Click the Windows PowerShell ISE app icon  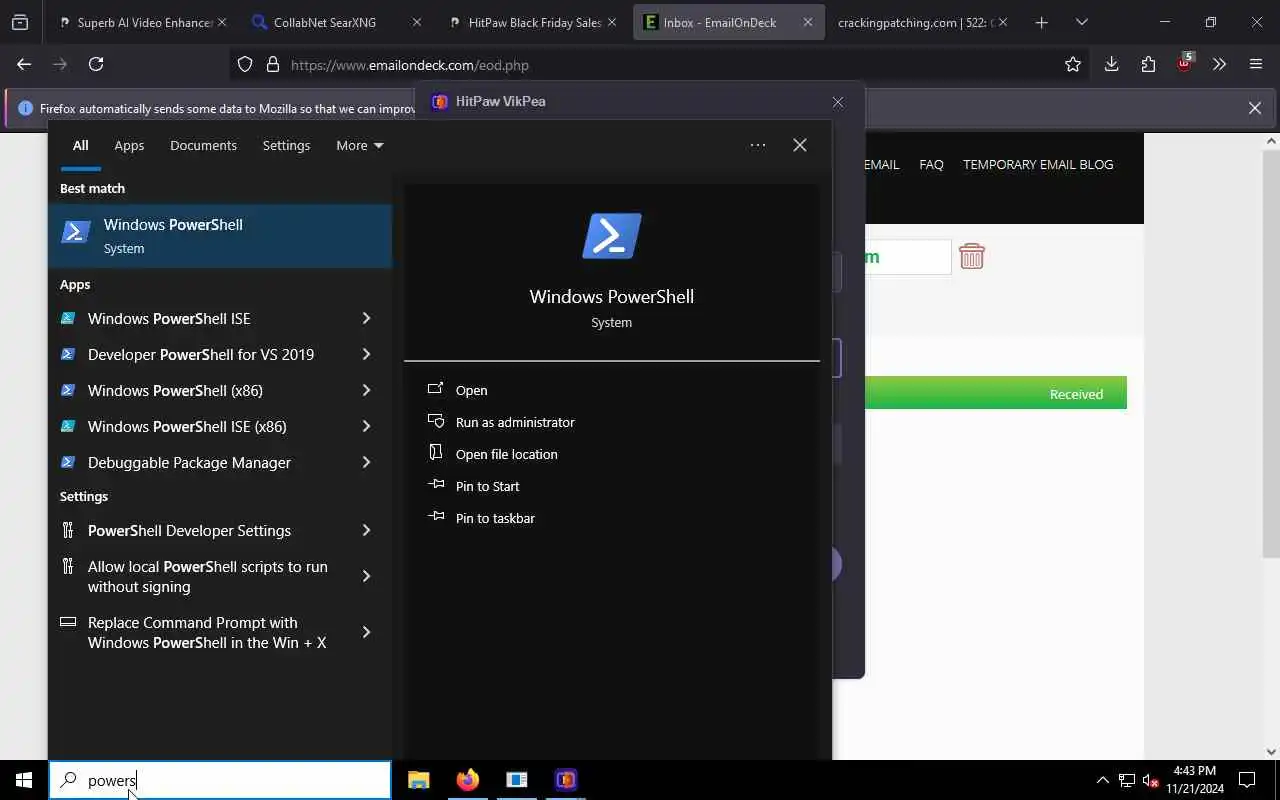point(68,318)
